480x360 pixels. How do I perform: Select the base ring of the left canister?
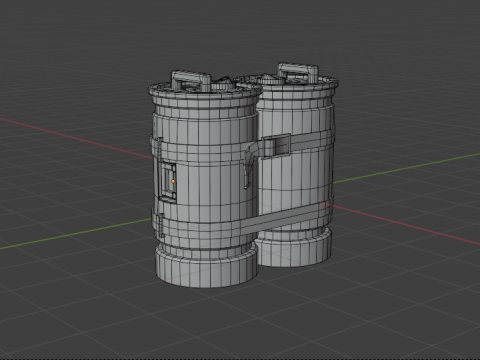[x=207, y=265]
